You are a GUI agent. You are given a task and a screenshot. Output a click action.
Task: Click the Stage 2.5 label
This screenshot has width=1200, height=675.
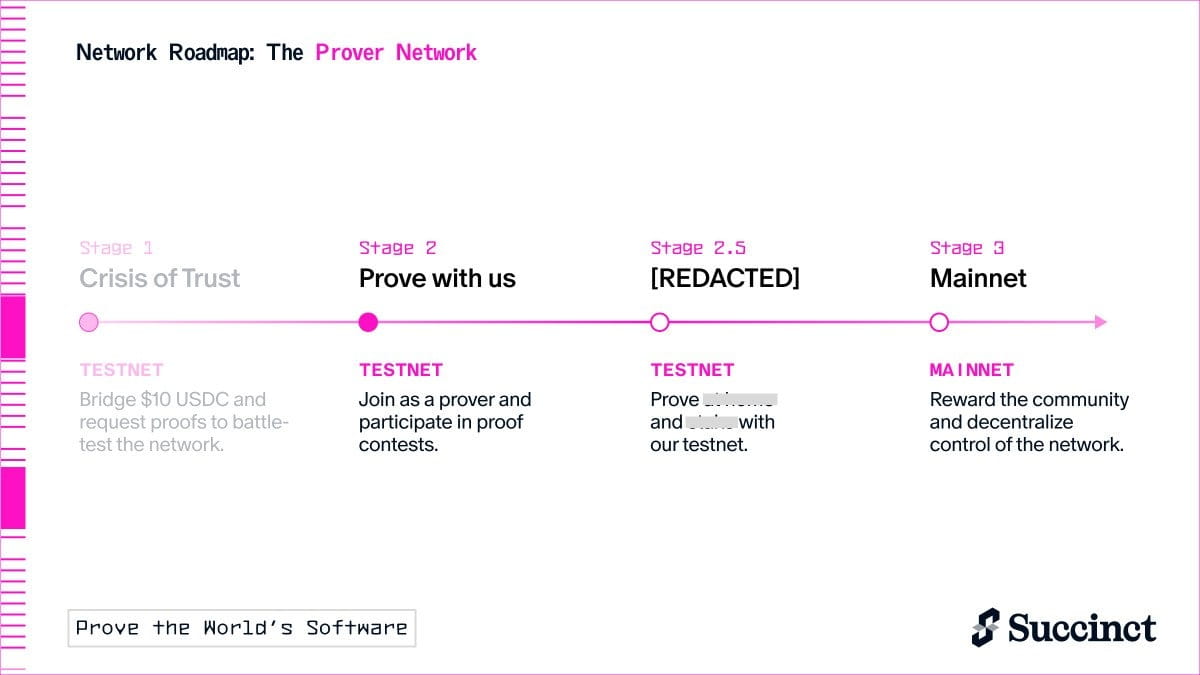(698, 248)
